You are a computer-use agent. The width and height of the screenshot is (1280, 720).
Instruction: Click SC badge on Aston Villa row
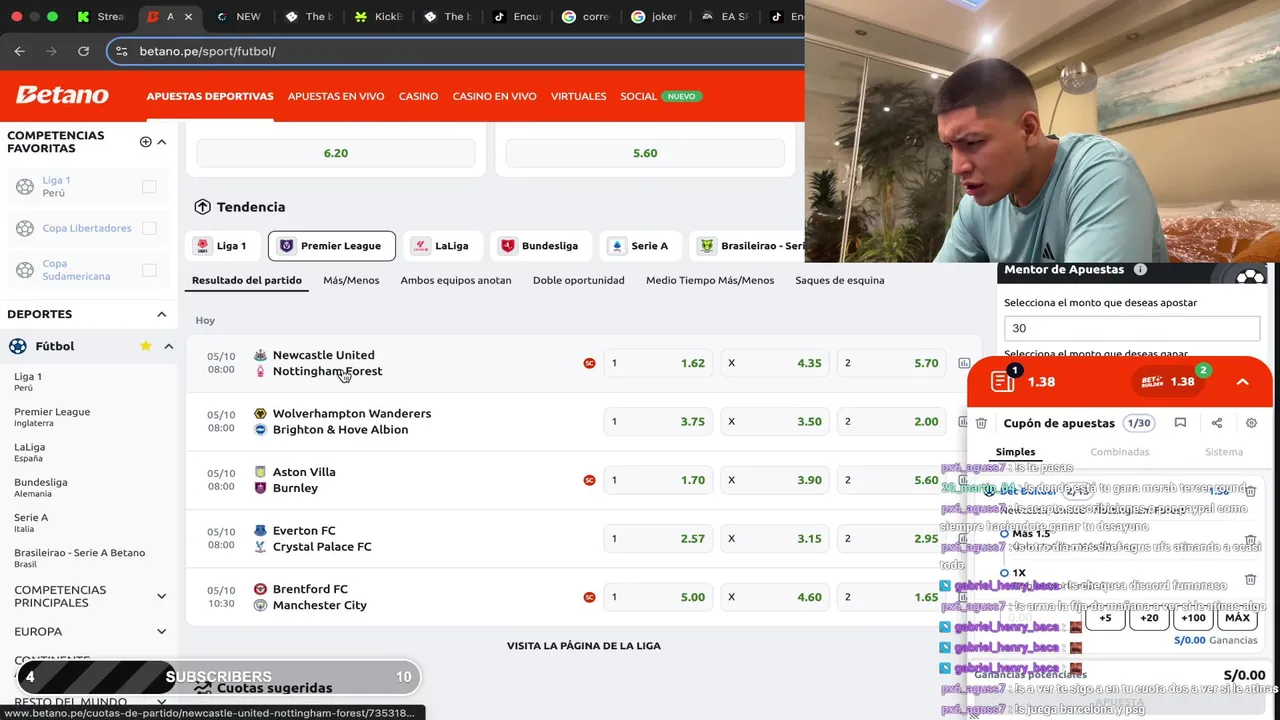[589, 480]
